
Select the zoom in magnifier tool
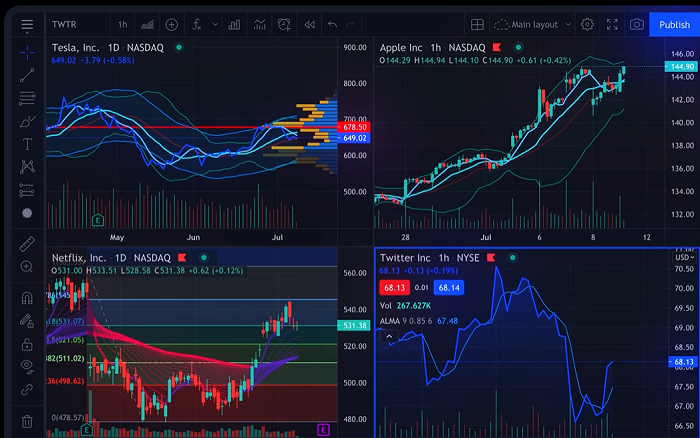pyautogui.click(x=27, y=267)
